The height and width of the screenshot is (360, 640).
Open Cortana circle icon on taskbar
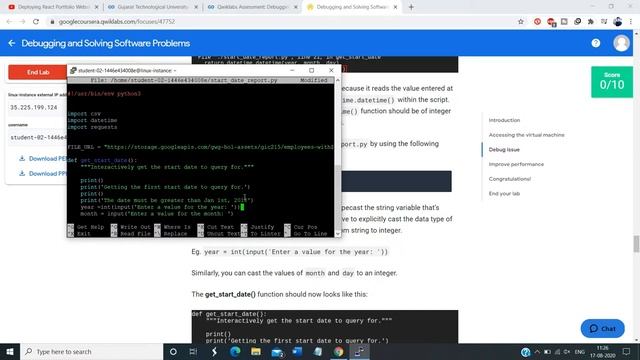point(173,351)
